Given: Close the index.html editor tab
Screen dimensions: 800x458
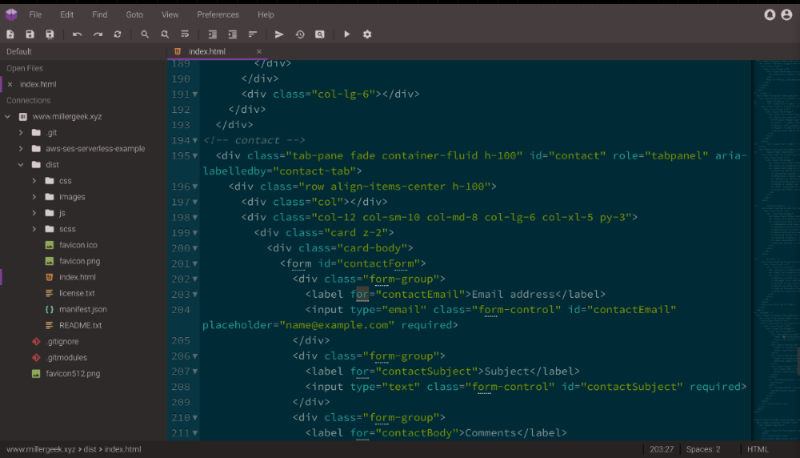Looking at the screenshot, I should pyautogui.click(x=259, y=52).
